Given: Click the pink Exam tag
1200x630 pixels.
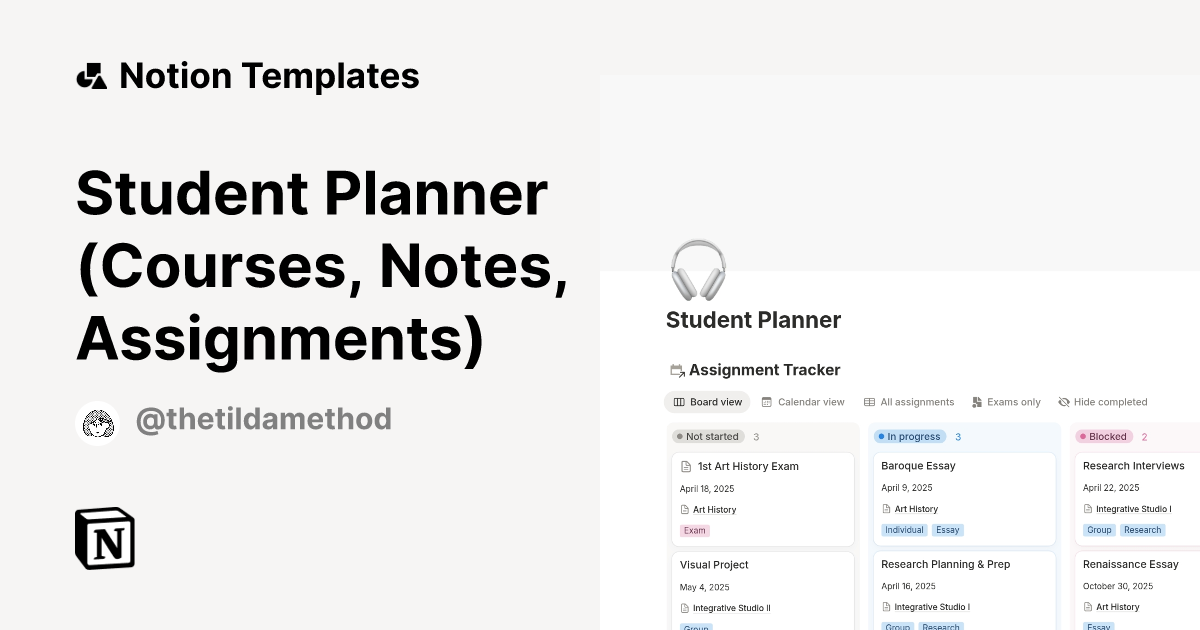Looking at the screenshot, I should coord(694,531).
